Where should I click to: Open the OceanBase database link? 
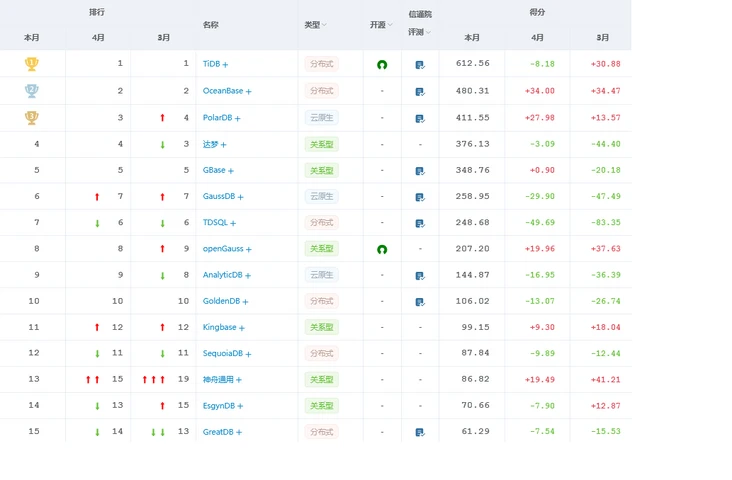coord(223,91)
